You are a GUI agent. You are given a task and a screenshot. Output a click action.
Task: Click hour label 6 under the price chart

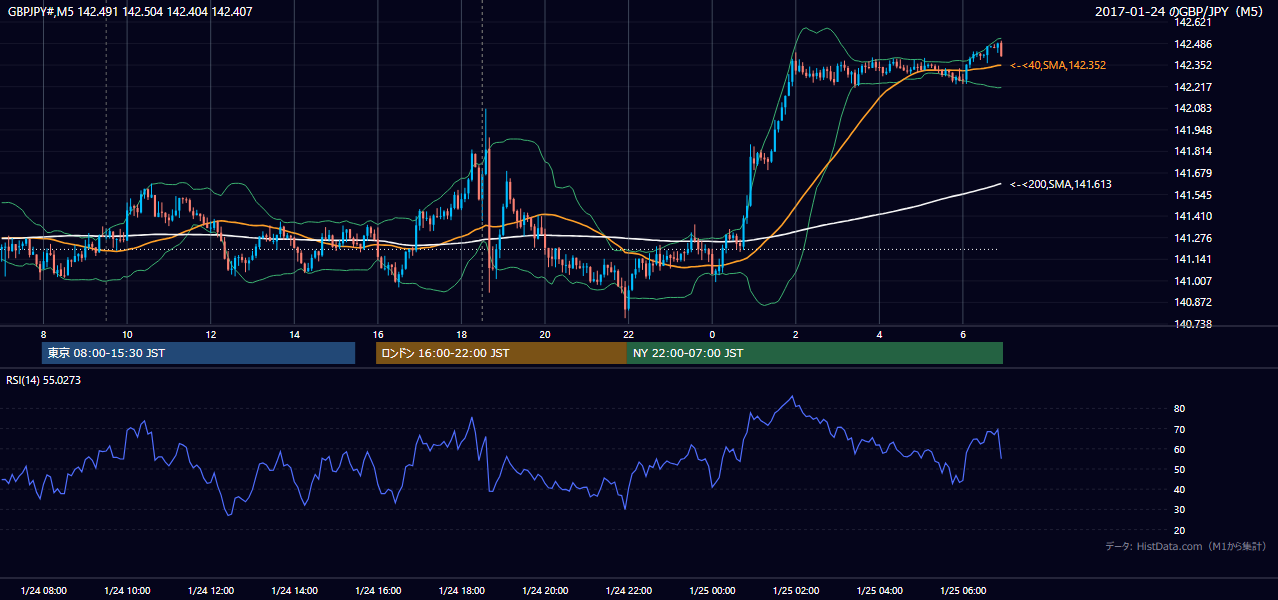pyautogui.click(x=963, y=334)
